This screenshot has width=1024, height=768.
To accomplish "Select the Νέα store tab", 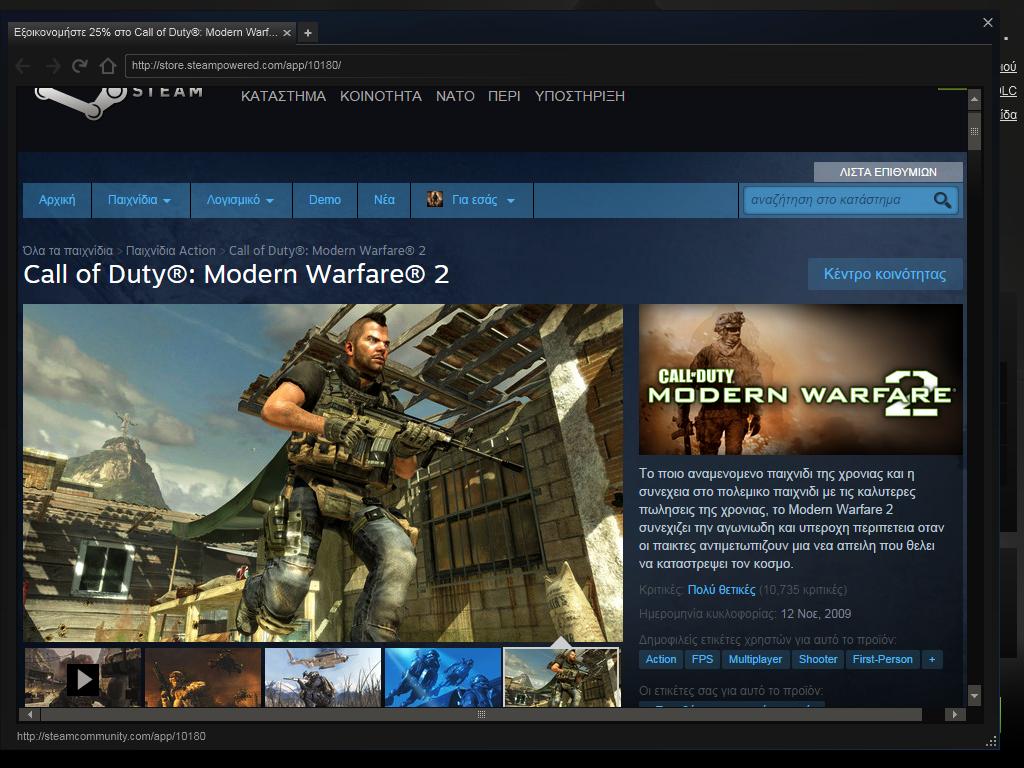I will click(384, 200).
